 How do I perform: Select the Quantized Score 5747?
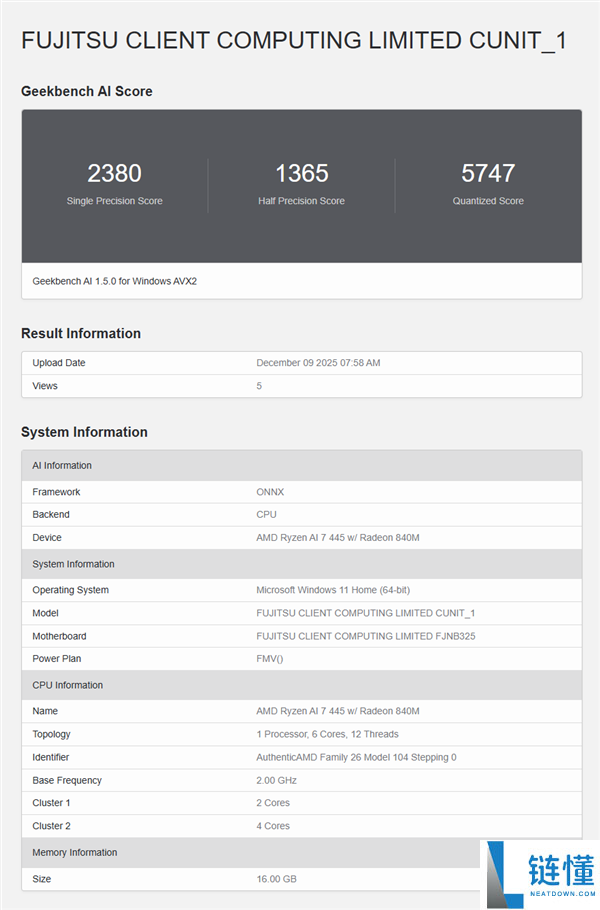pyautogui.click(x=488, y=173)
